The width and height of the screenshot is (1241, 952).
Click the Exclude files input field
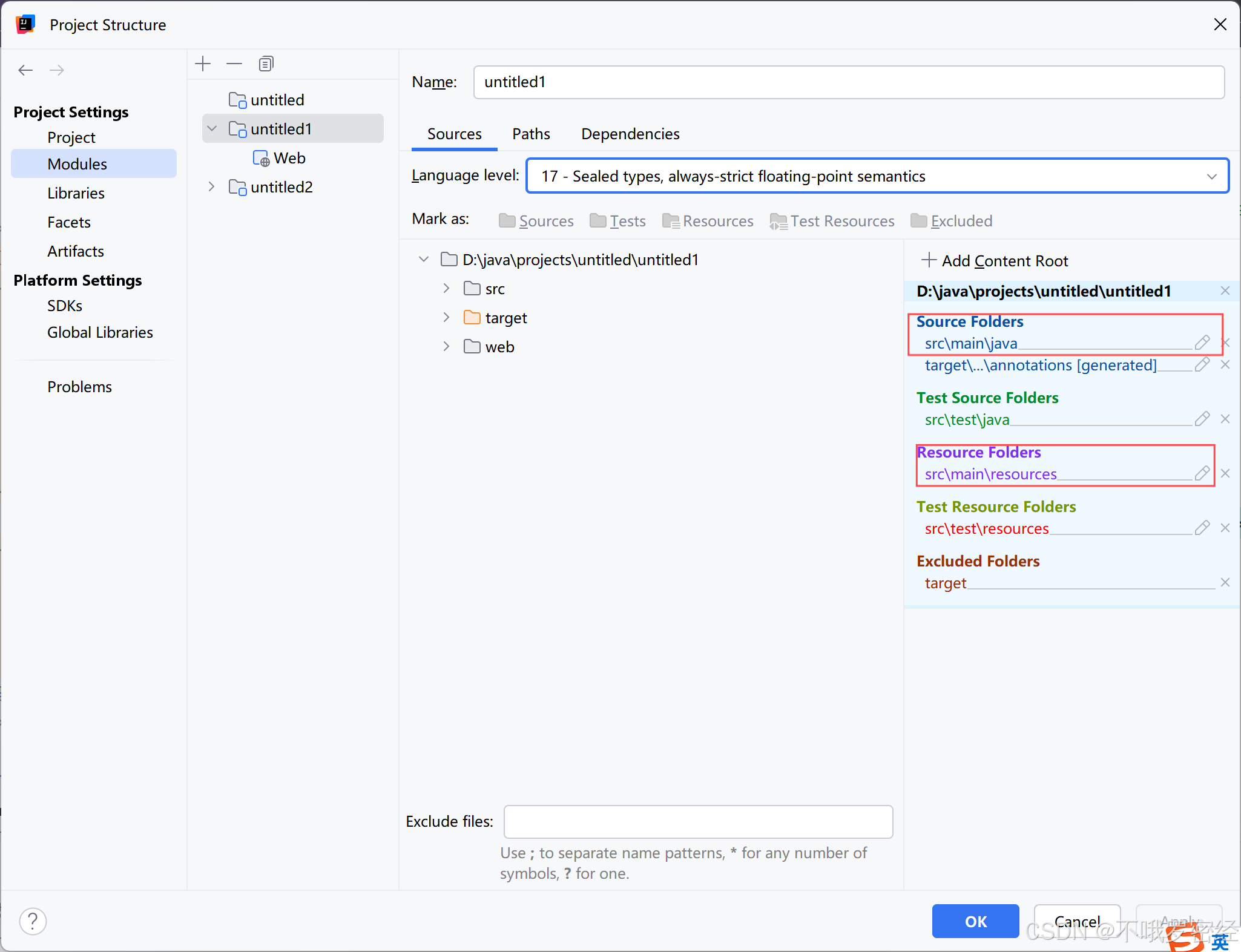(x=698, y=821)
